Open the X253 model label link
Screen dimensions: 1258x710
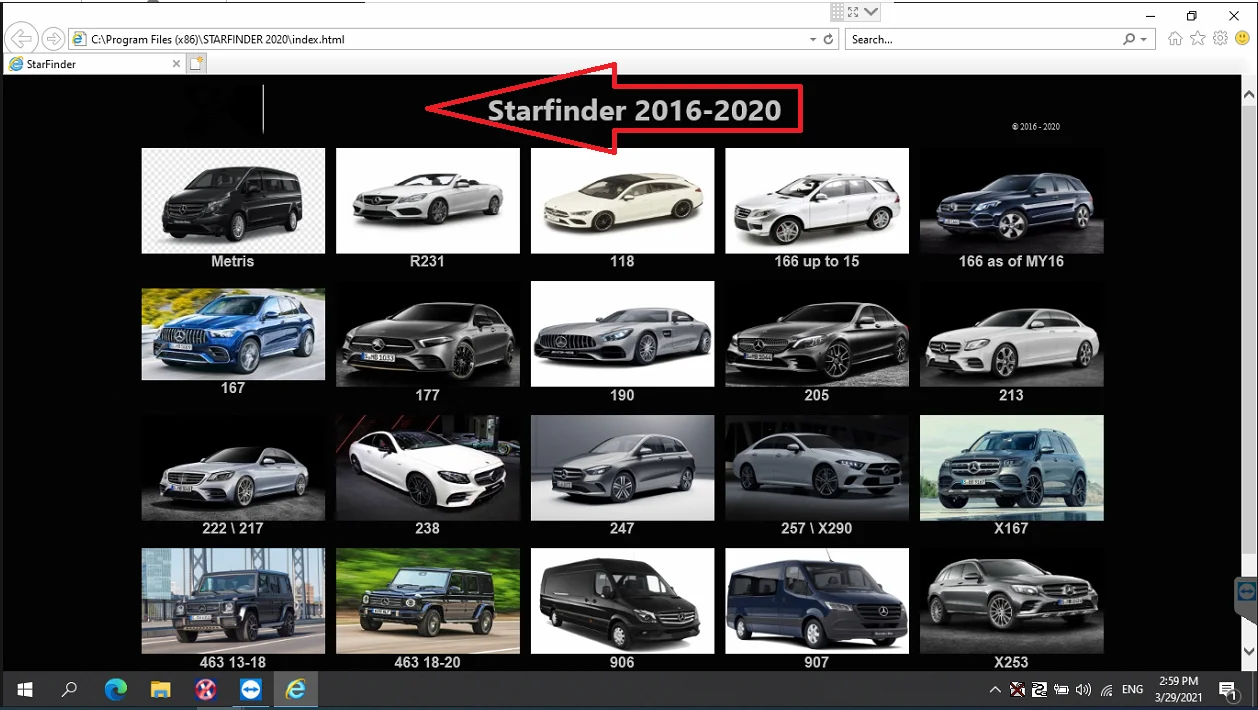1011,662
